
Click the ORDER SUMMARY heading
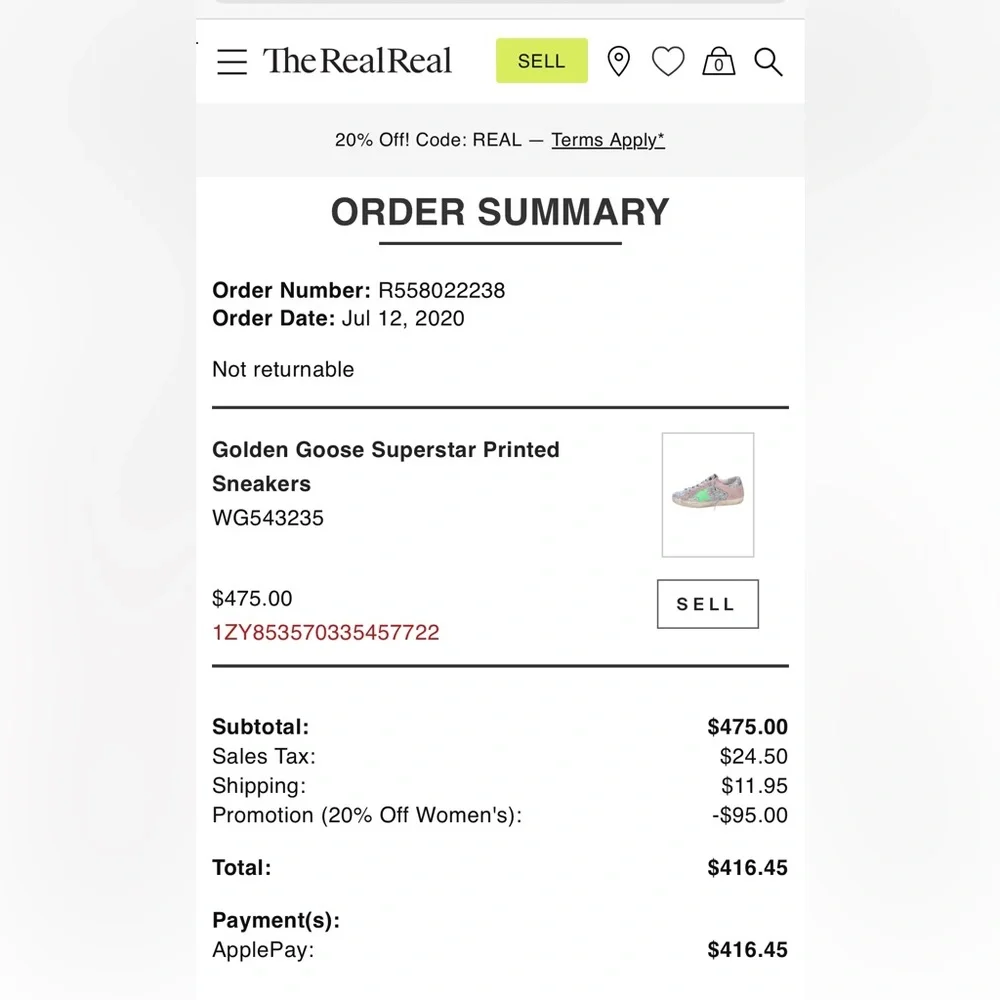tap(500, 212)
